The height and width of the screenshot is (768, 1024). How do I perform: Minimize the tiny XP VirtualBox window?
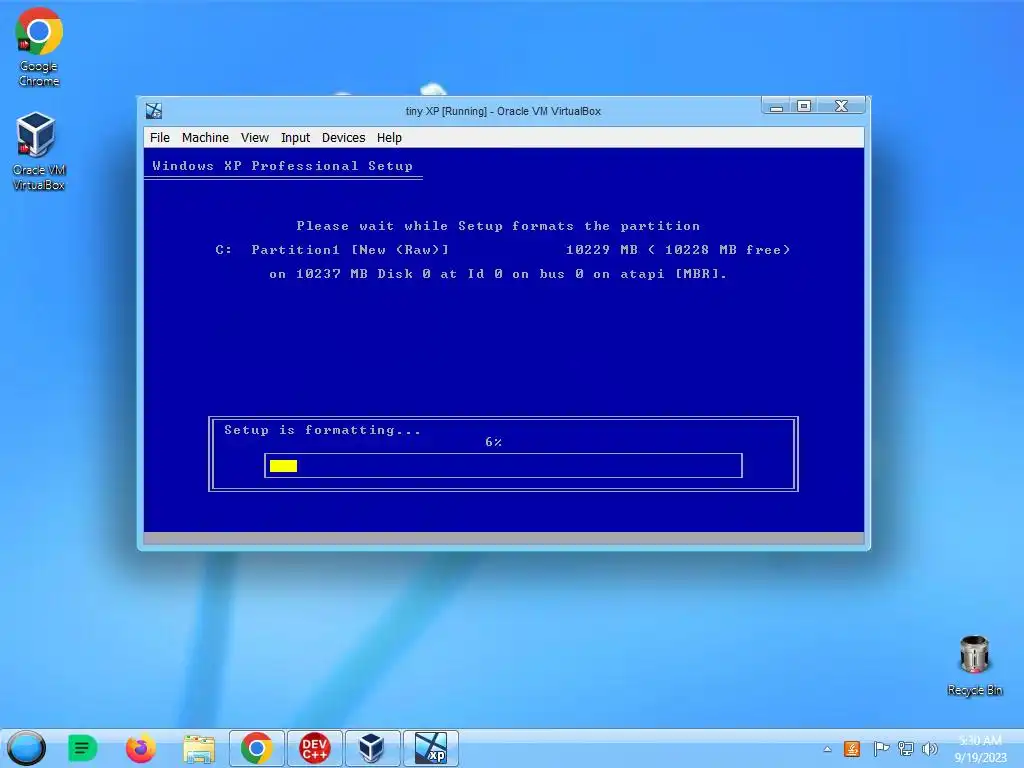click(x=776, y=106)
